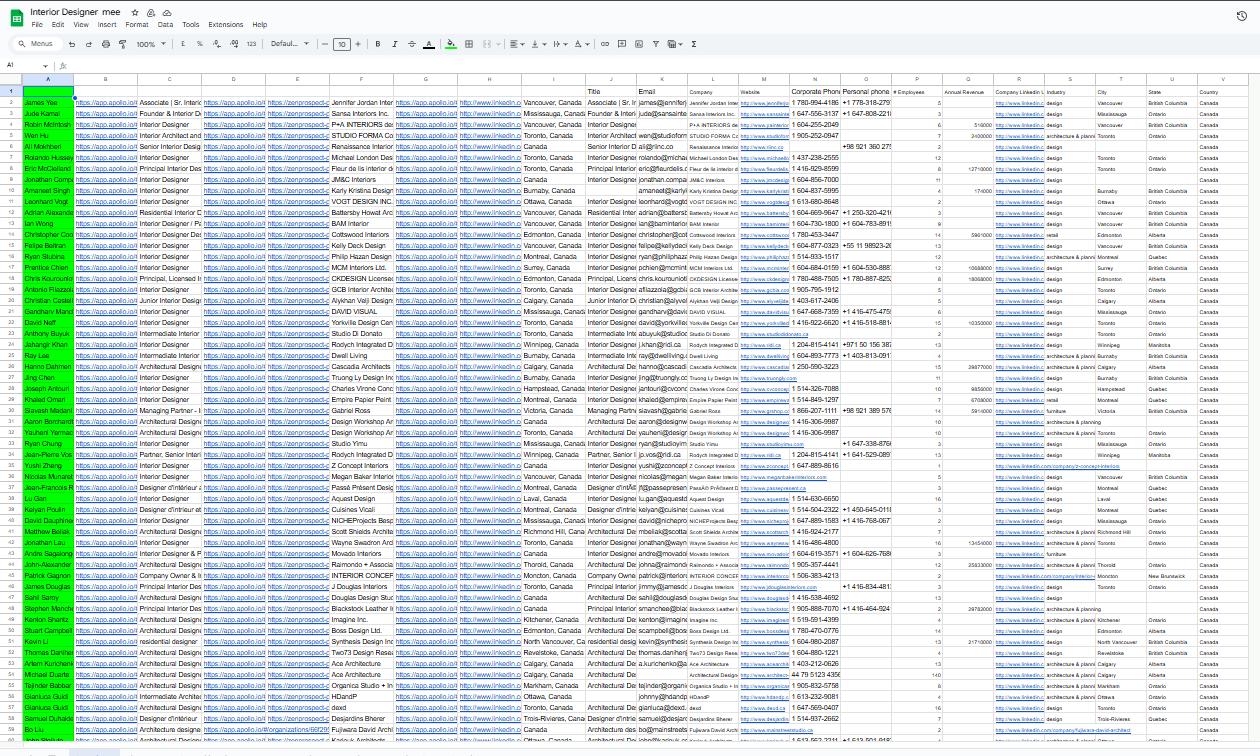Image resolution: width=1260 pixels, height=756 pixels.
Task: Click the Country header cell
Action: [x=1223, y=91]
